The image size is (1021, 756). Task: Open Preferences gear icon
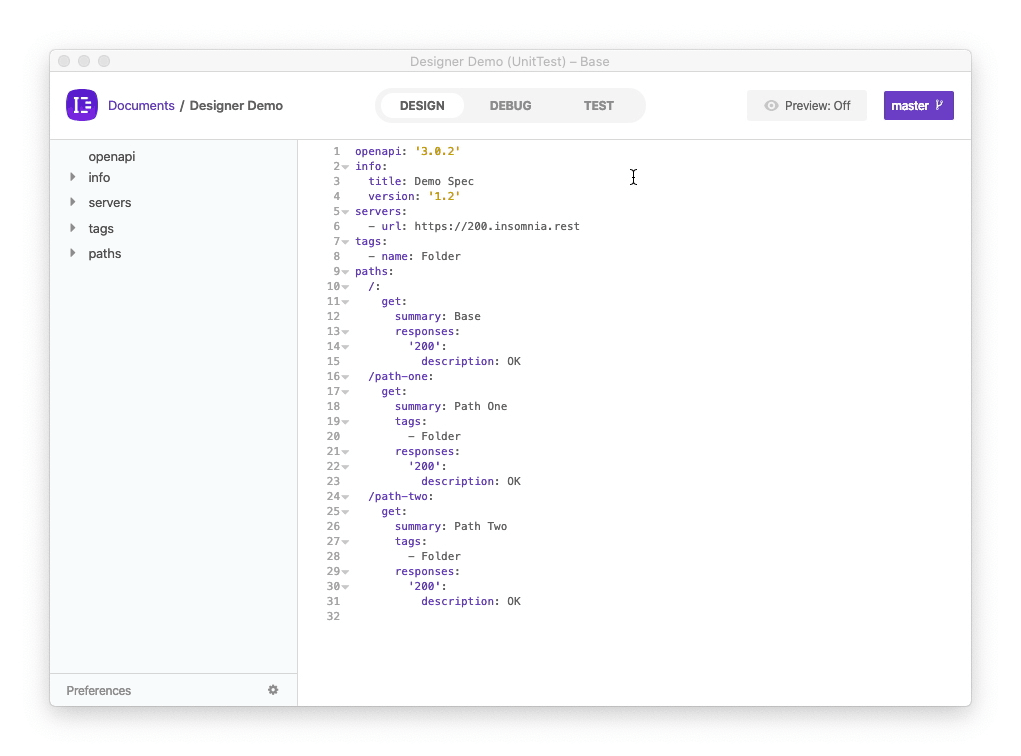click(x=273, y=690)
